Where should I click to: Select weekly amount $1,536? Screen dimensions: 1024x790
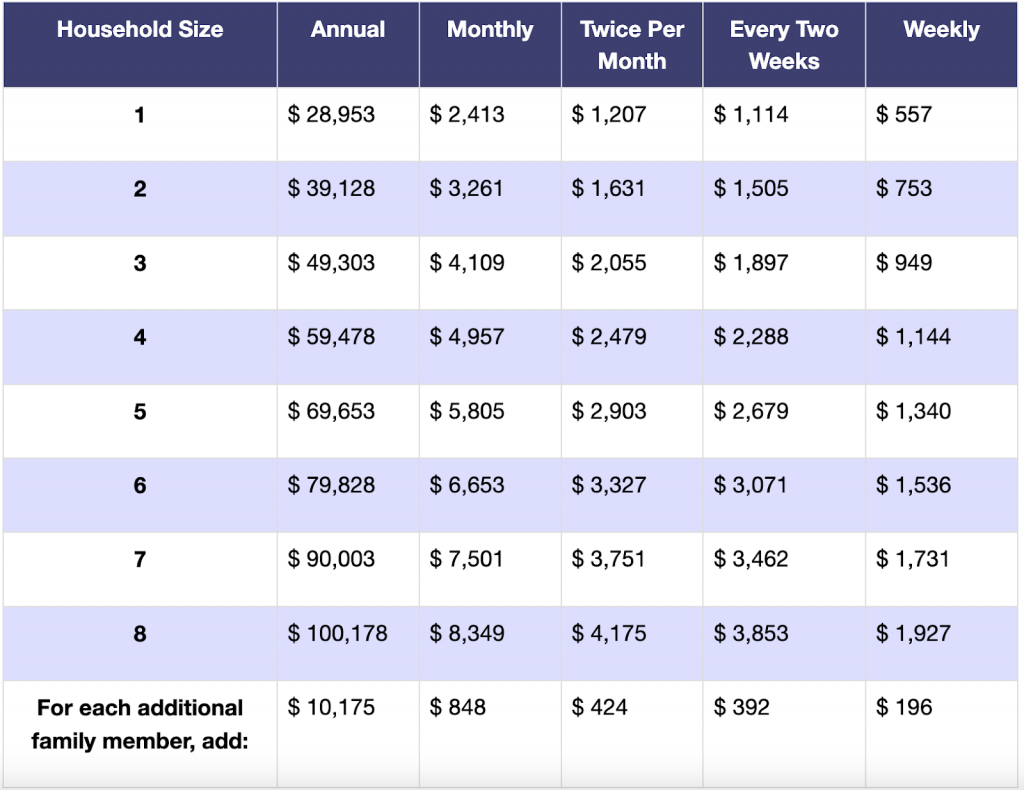coord(913,485)
